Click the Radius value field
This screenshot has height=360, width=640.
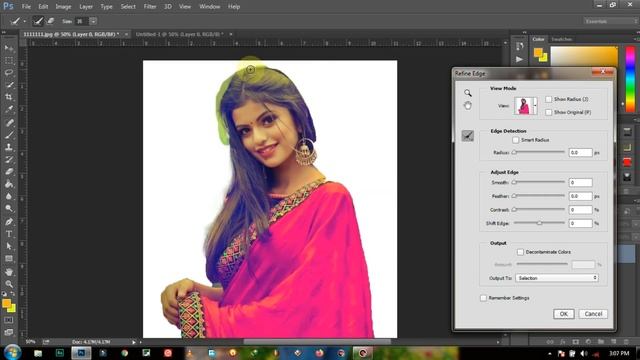[580, 152]
